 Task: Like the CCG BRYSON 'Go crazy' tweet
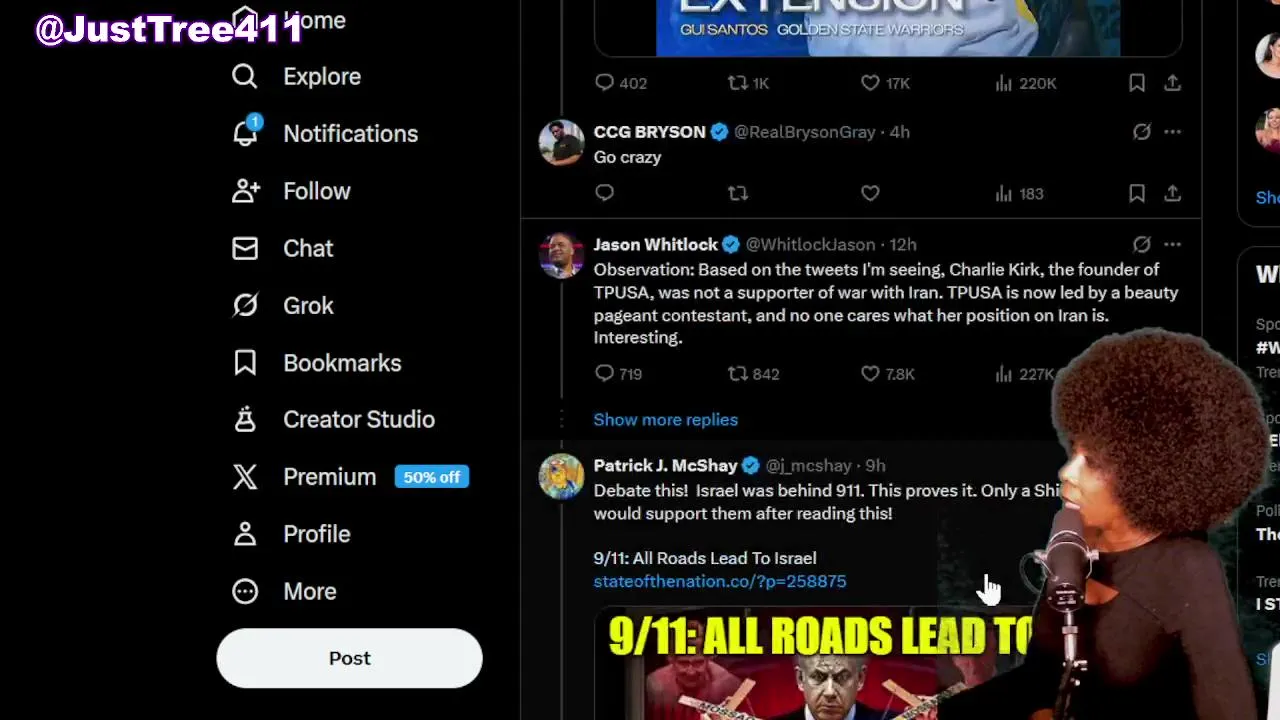[870, 193]
